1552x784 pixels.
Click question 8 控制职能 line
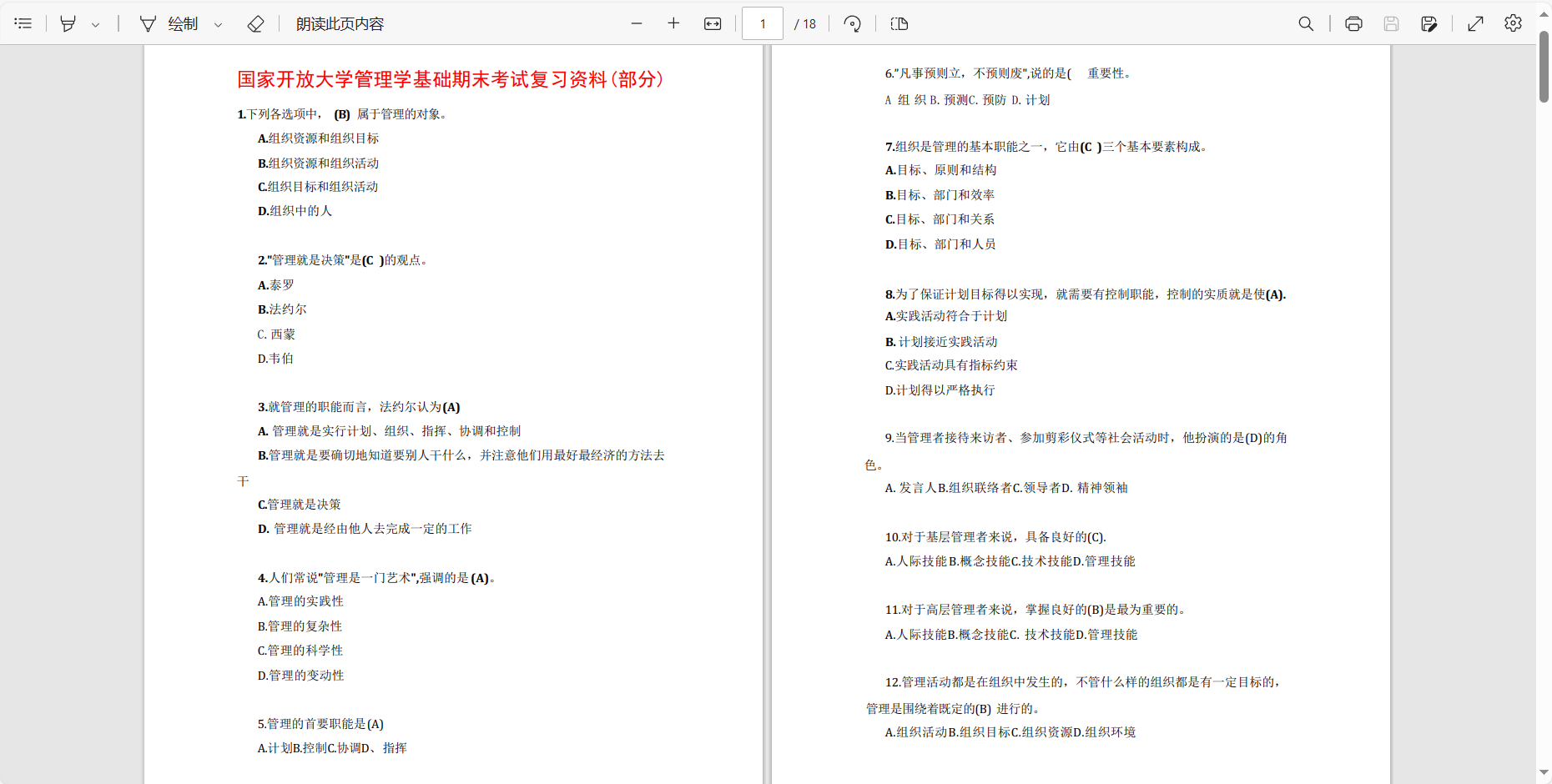1086,294
